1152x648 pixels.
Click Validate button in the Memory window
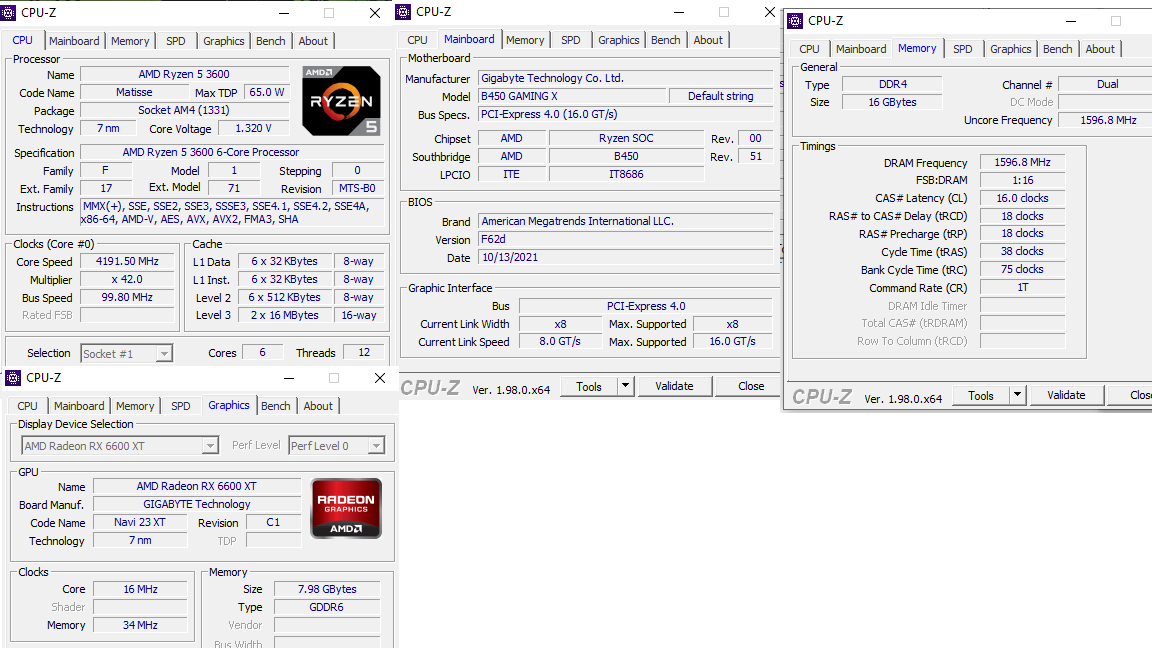1066,395
